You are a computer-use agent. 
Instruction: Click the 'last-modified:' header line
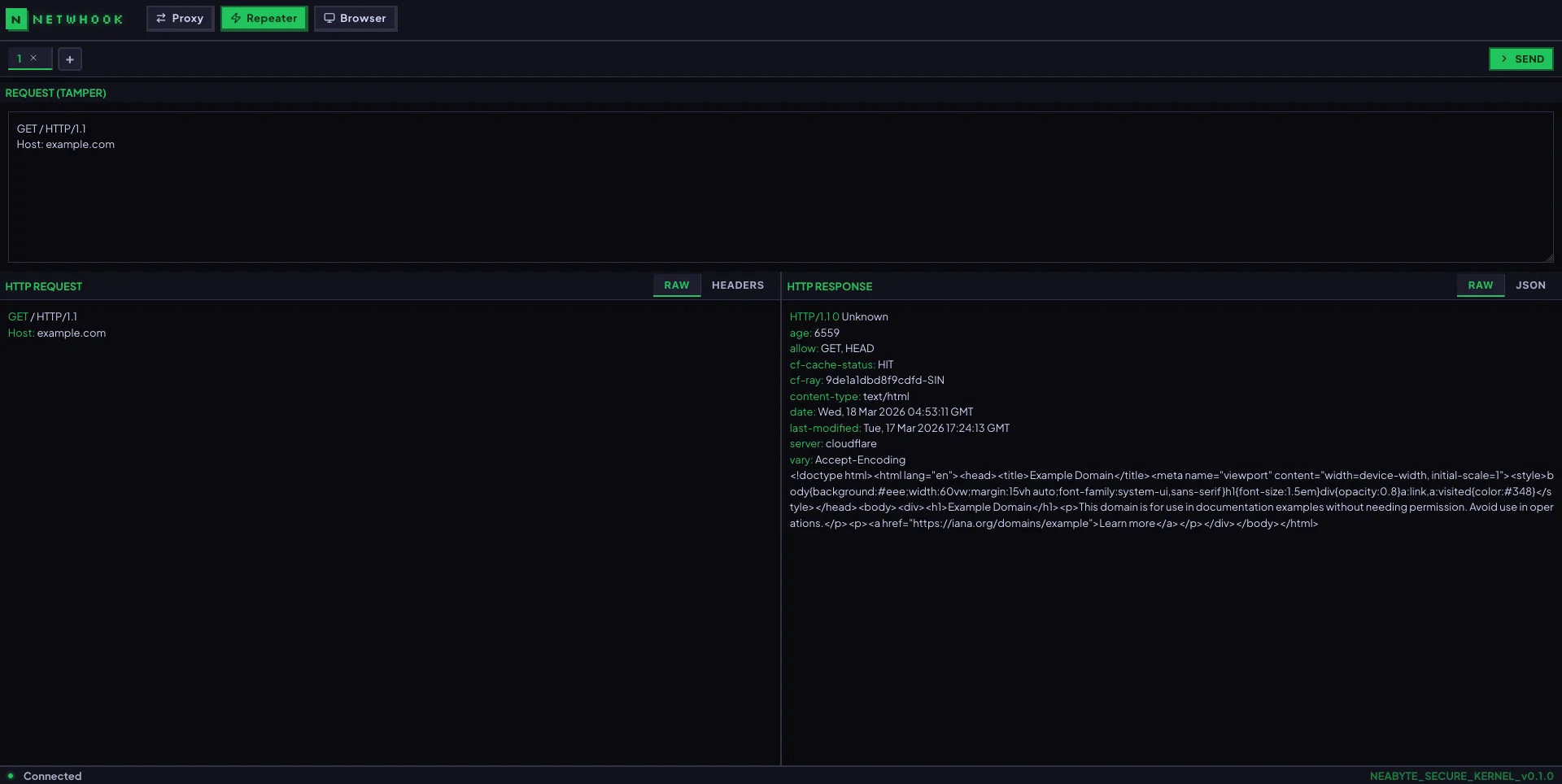tap(900, 428)
